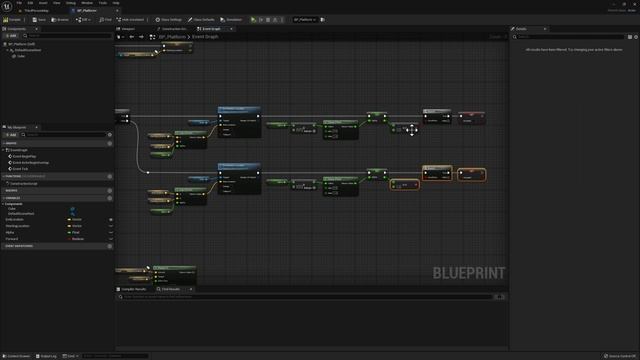Open the BP_Platform debug object dropdown
Screen dimensions: 640x360
coord(305,20)
